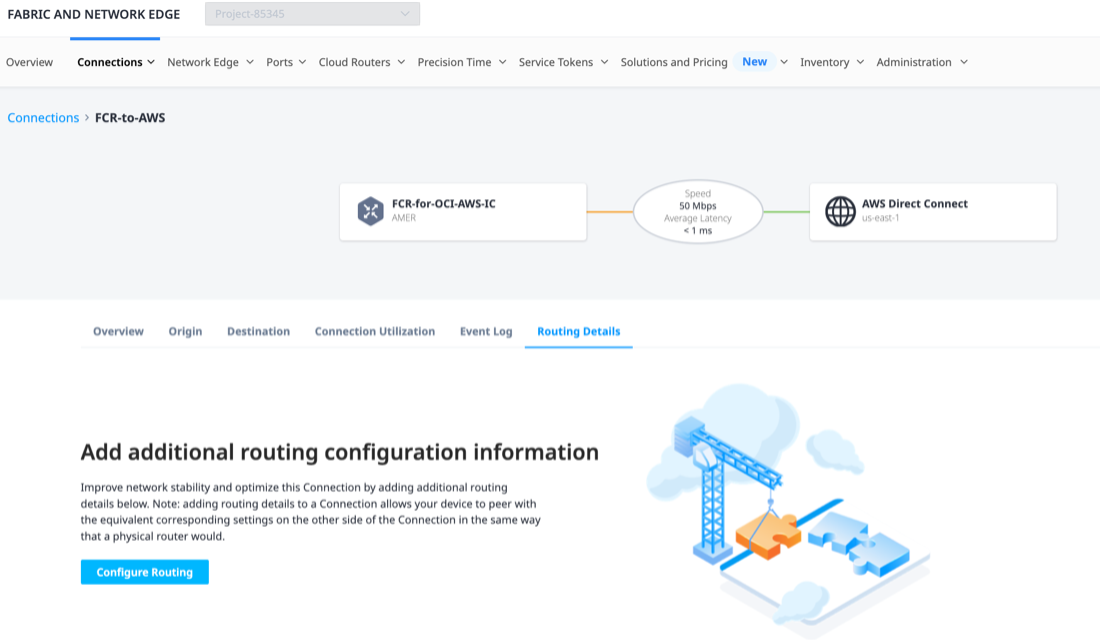
Task: Go to the Overview top navigation item
Action: pyautogui.click(x=29, y=62)
